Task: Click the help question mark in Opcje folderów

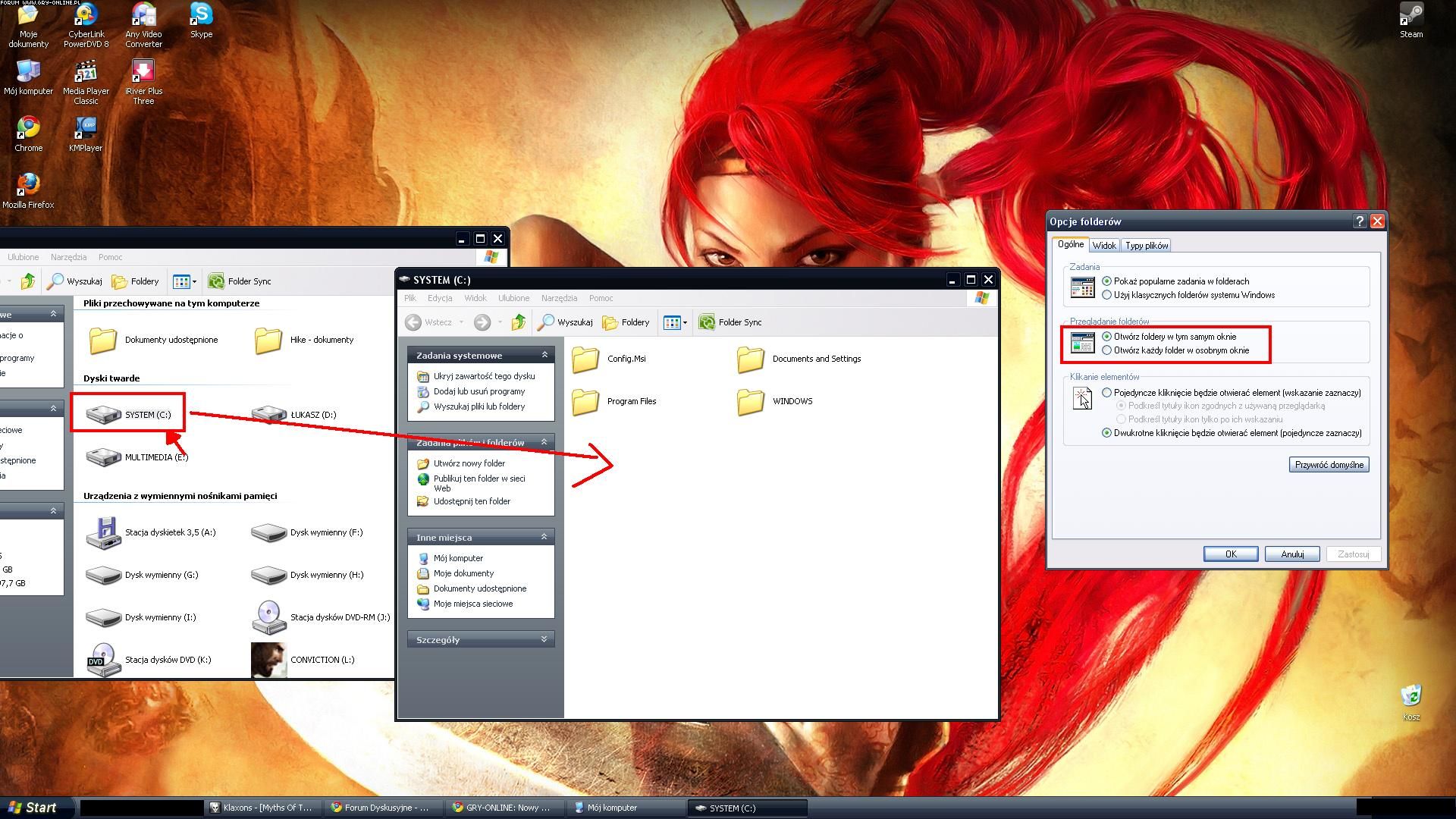Action: click(1360, 221)
